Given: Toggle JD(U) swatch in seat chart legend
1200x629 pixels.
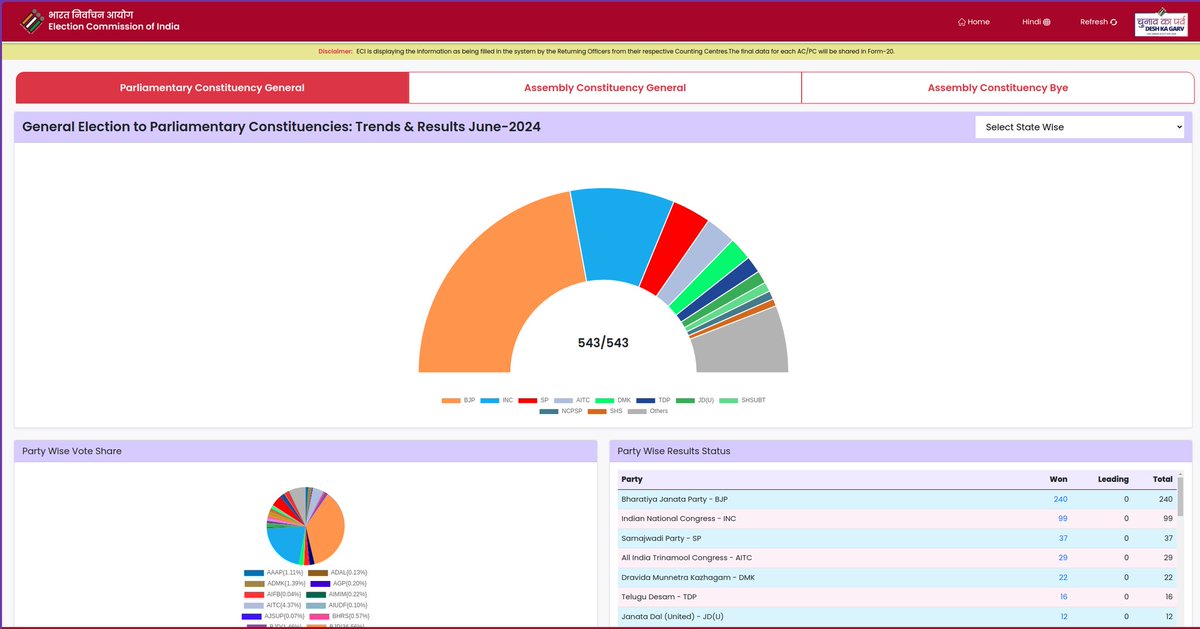Looking at the screenshot, I should (x=685, y=400).
